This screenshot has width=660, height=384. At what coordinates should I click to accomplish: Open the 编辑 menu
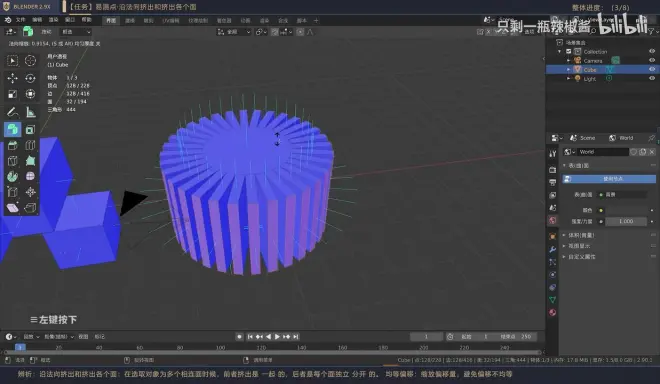pyautogui.click(x=37, y=20)
